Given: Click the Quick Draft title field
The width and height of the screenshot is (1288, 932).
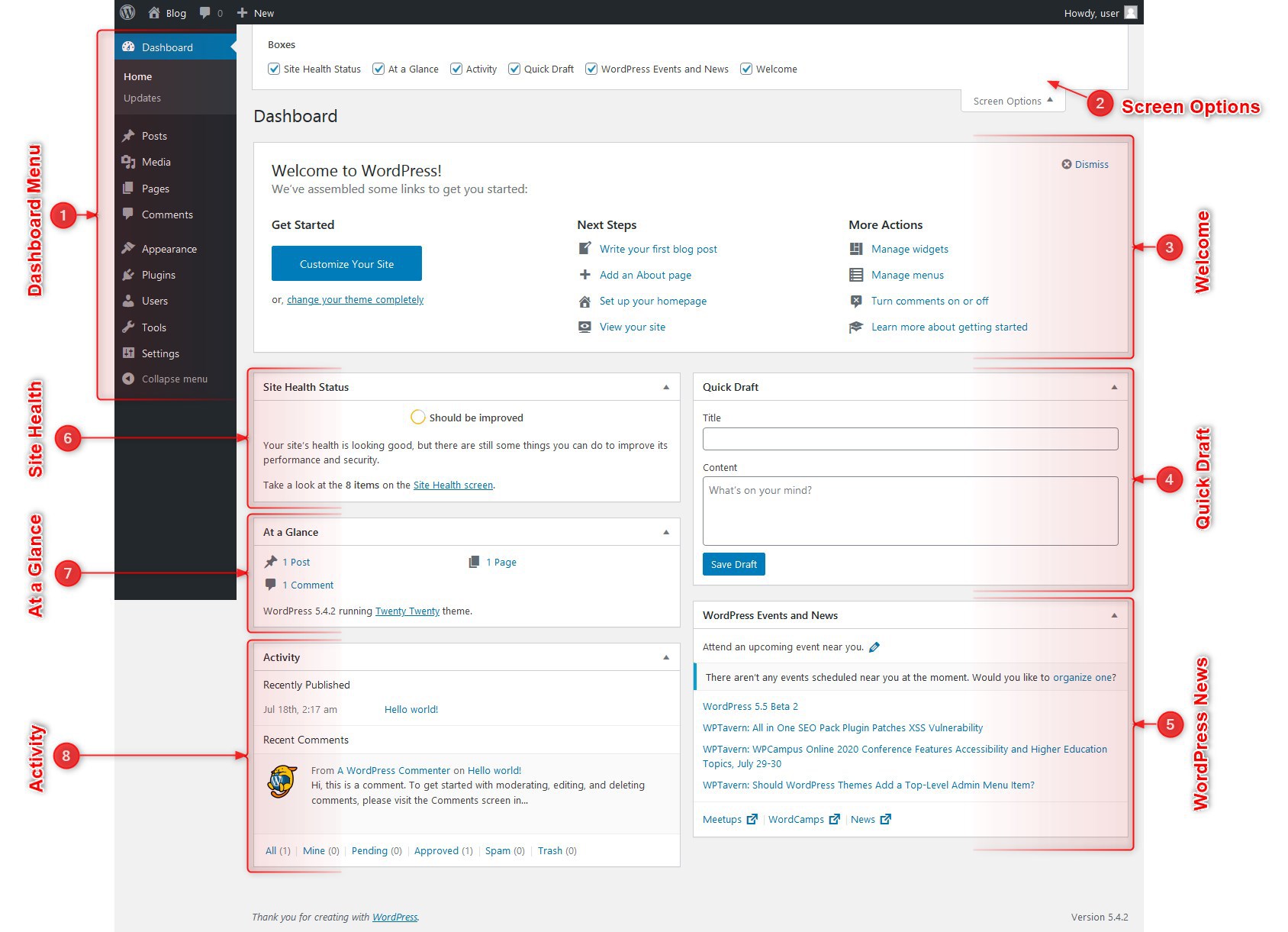Looking at the screenshot, I should point(909,438).
